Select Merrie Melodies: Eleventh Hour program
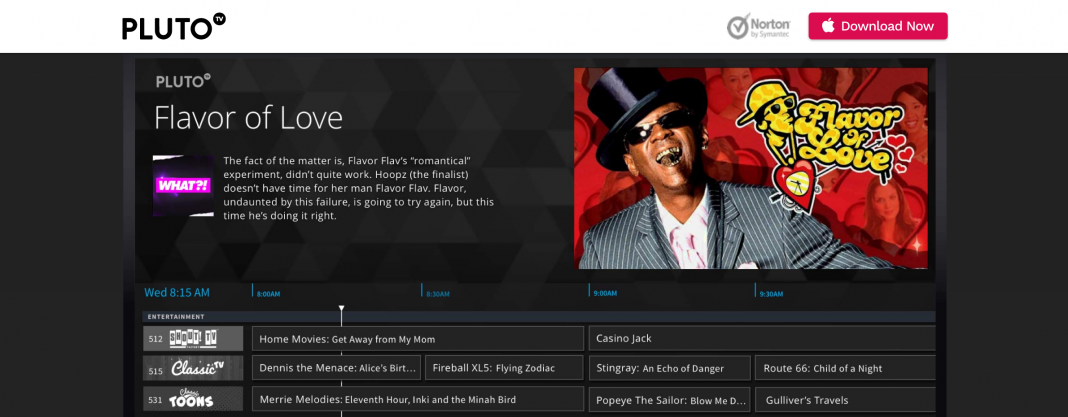 coord(418,399)
